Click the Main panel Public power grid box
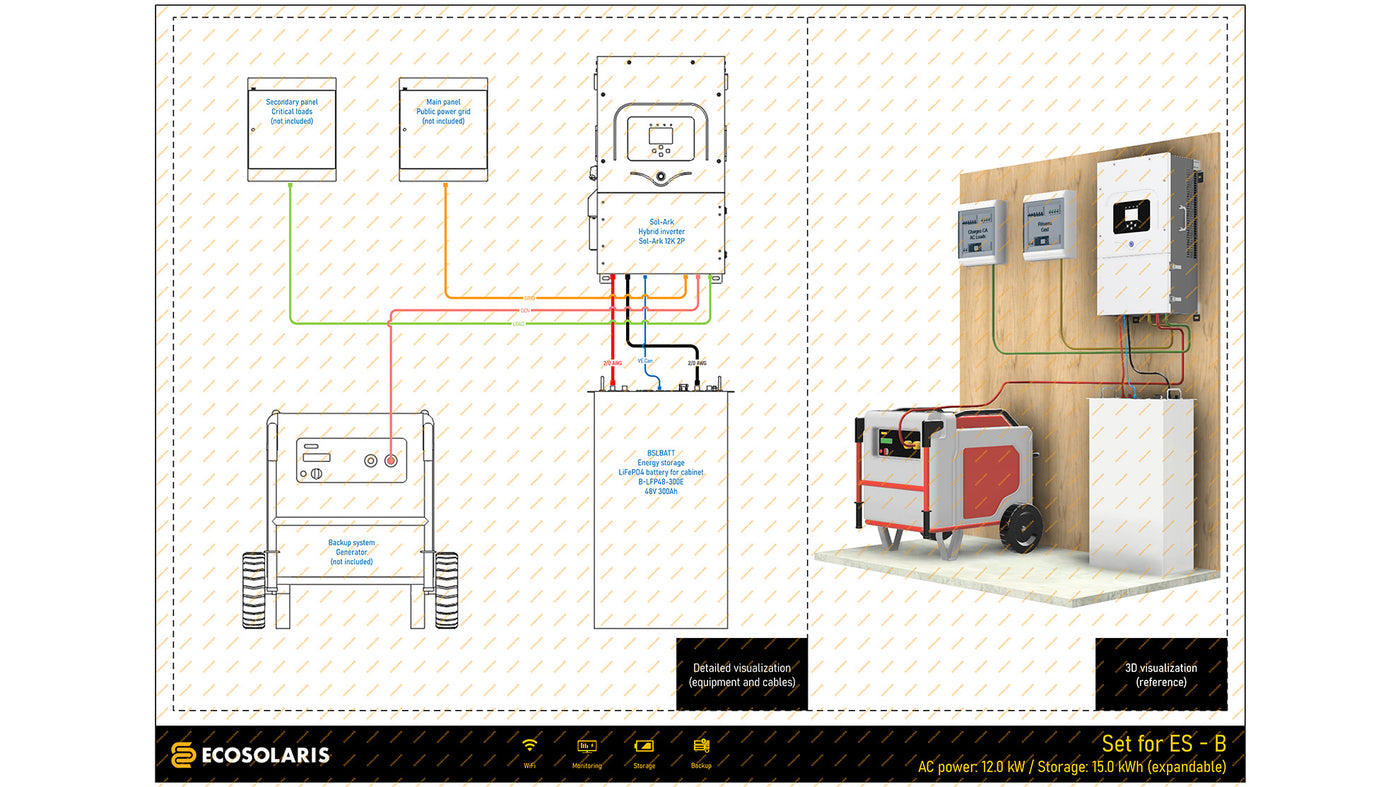Screen dimensions: 1400x787 (x=443, y=128)
